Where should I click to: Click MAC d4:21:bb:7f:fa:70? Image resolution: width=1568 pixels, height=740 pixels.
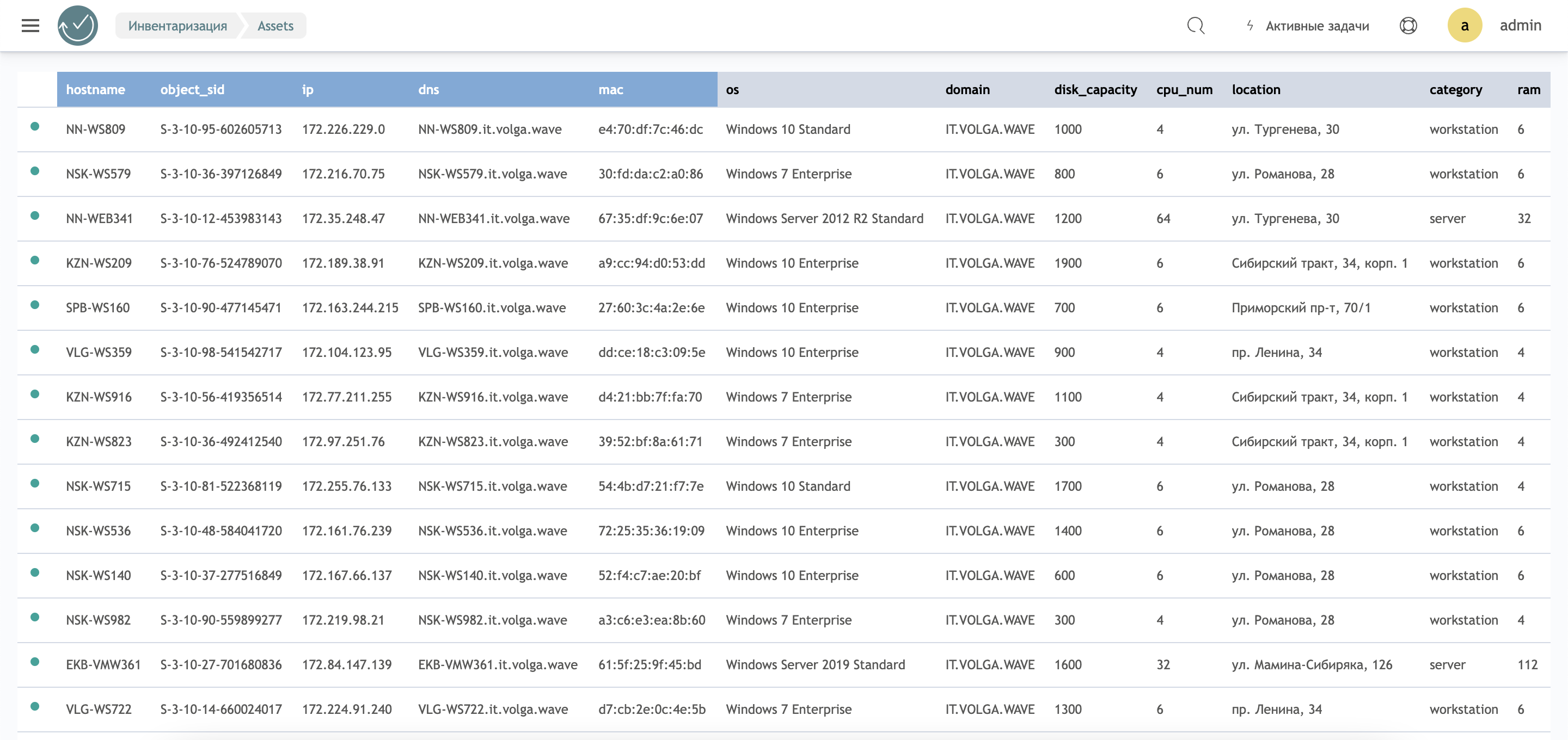coord(650,397)
